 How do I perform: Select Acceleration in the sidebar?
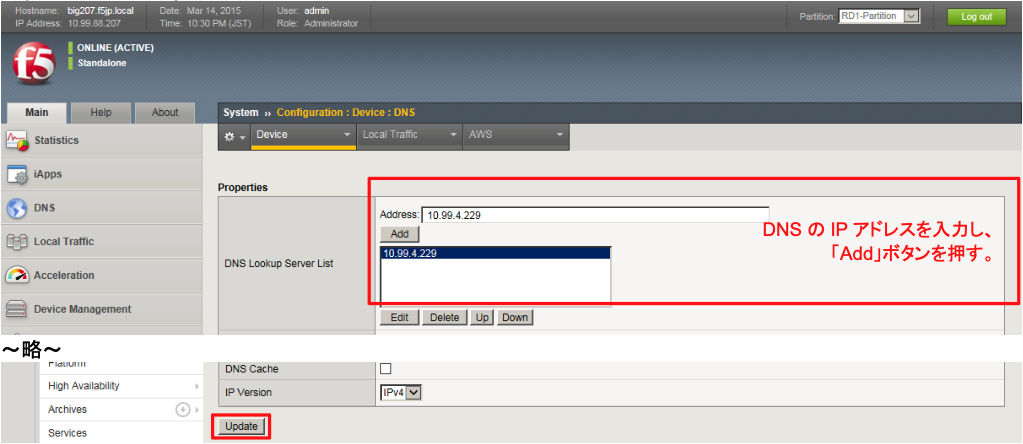click(64, 275)
